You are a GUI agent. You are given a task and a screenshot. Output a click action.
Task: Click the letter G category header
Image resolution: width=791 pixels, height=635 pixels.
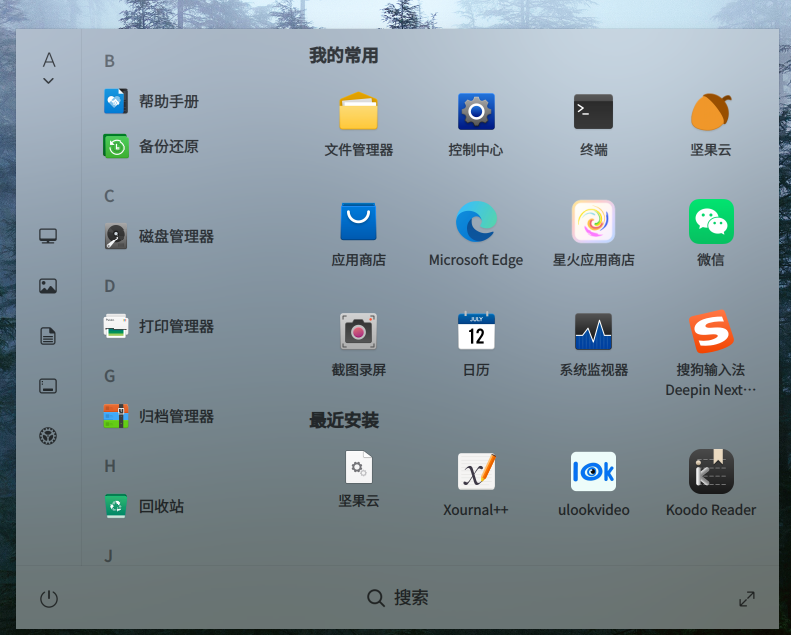coord(109,376)
